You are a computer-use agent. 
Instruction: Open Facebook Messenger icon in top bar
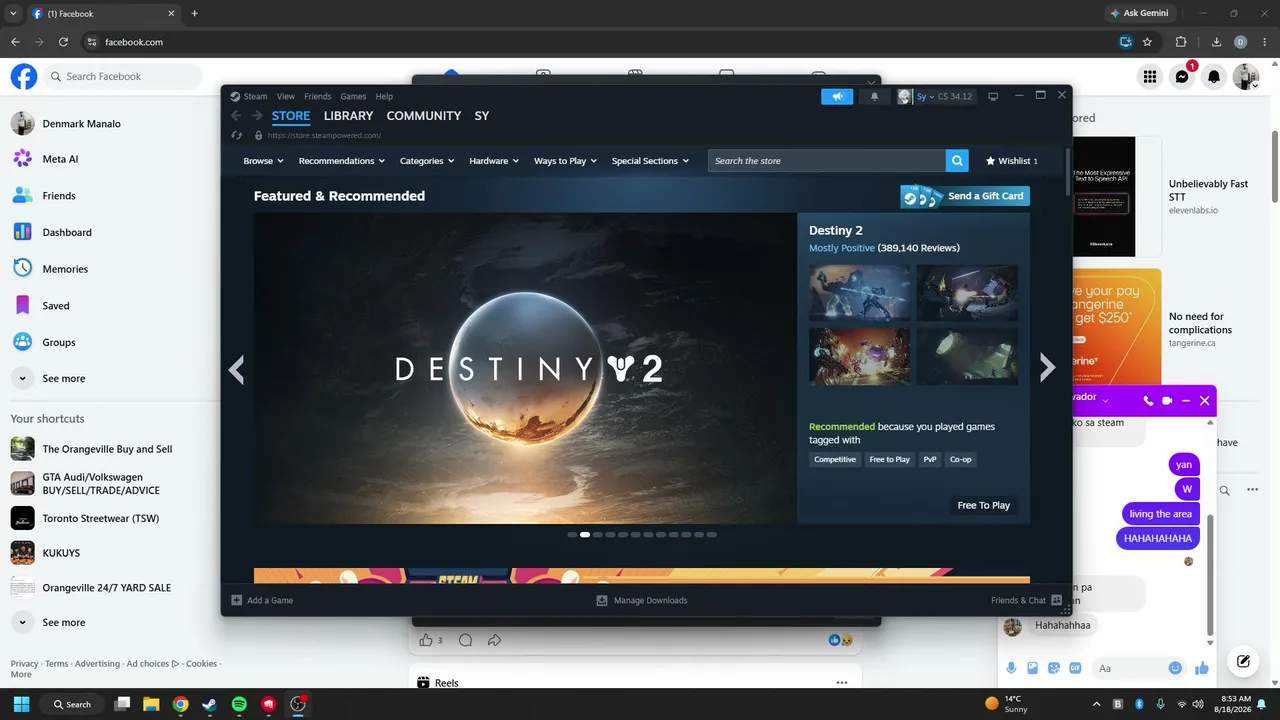[x=1182, y=76]
